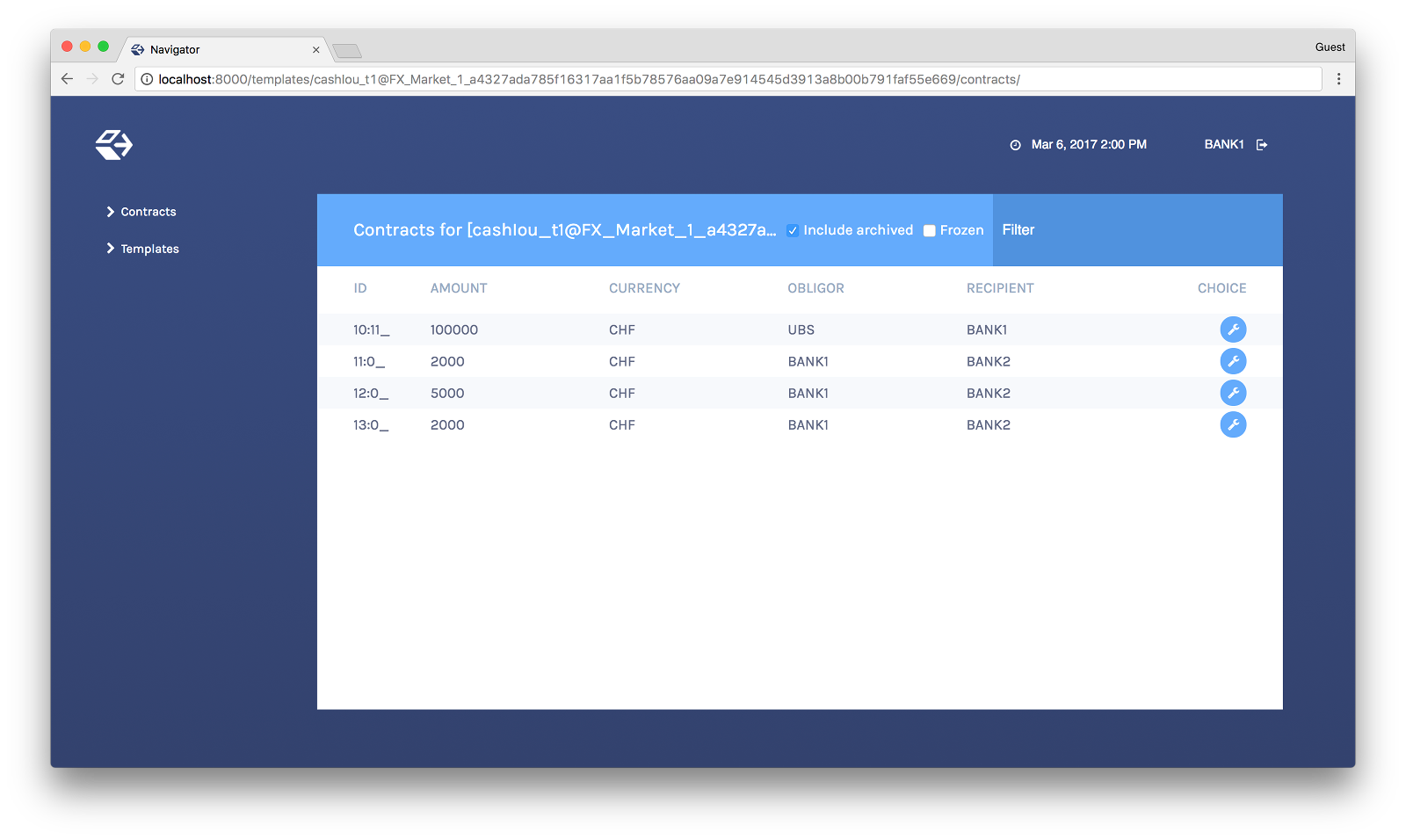Uncheck the Include archived checkbox
This screenshot has height=840, width=1406.
(x=793, y=230)
